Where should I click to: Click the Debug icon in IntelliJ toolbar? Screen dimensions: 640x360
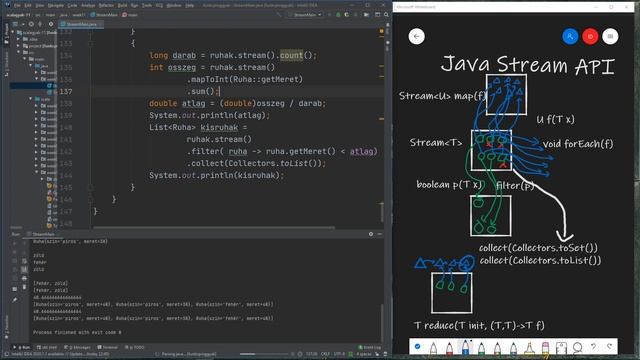[x=338, y=15]
